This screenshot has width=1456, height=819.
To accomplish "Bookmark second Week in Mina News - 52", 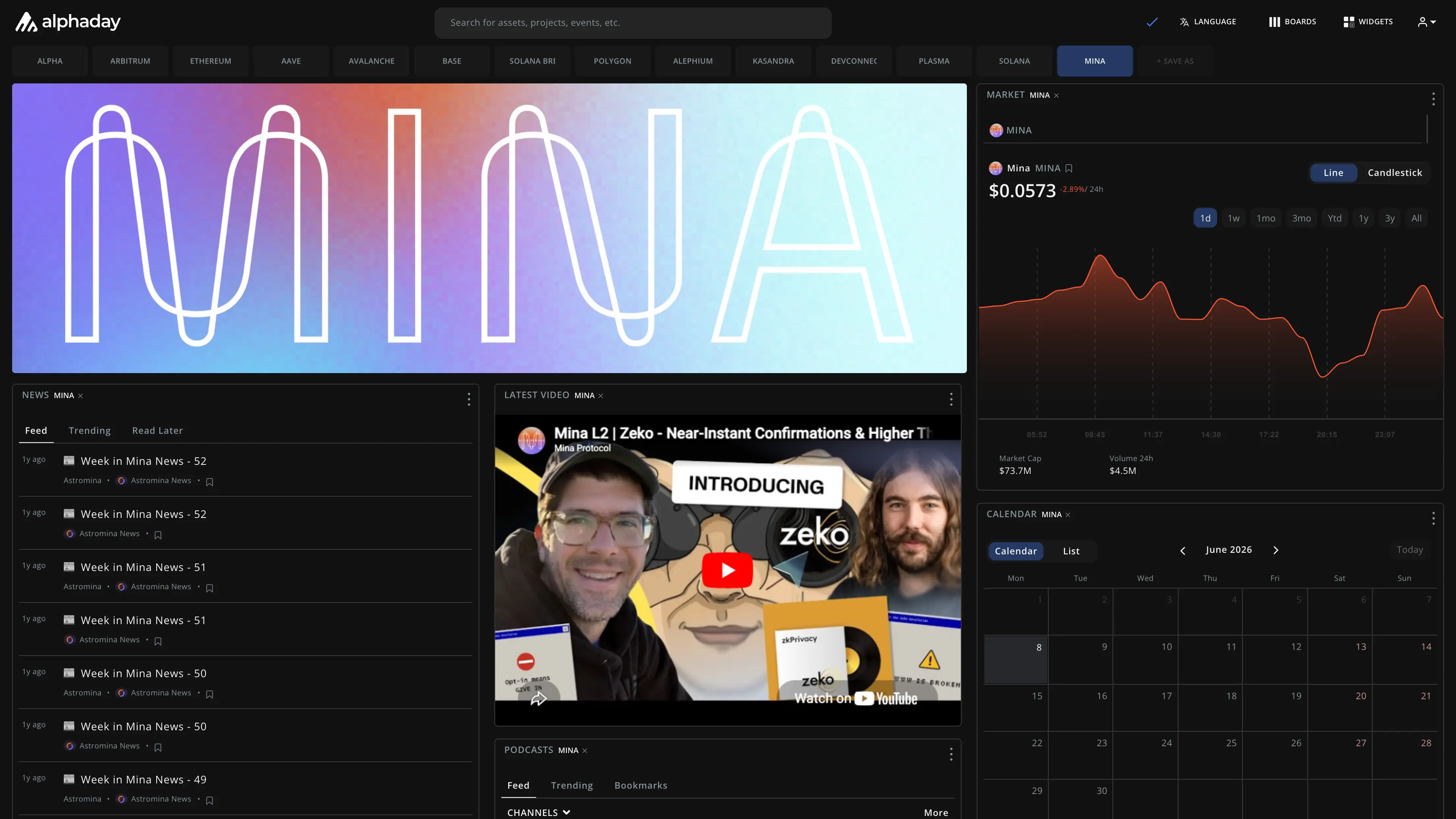I will click(158, 535).
